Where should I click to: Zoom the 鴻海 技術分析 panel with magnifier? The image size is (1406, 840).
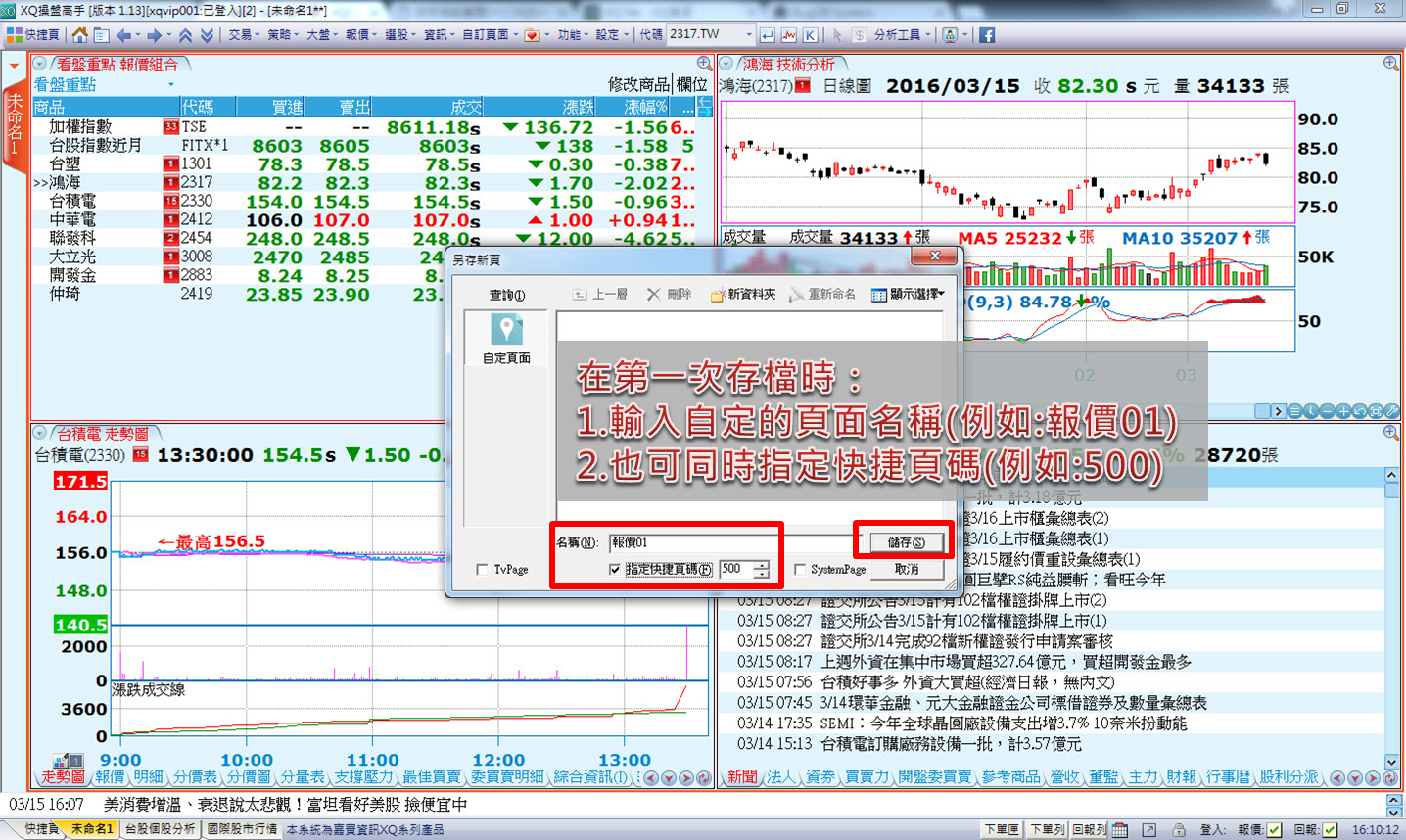click(x=1390, y=64)
